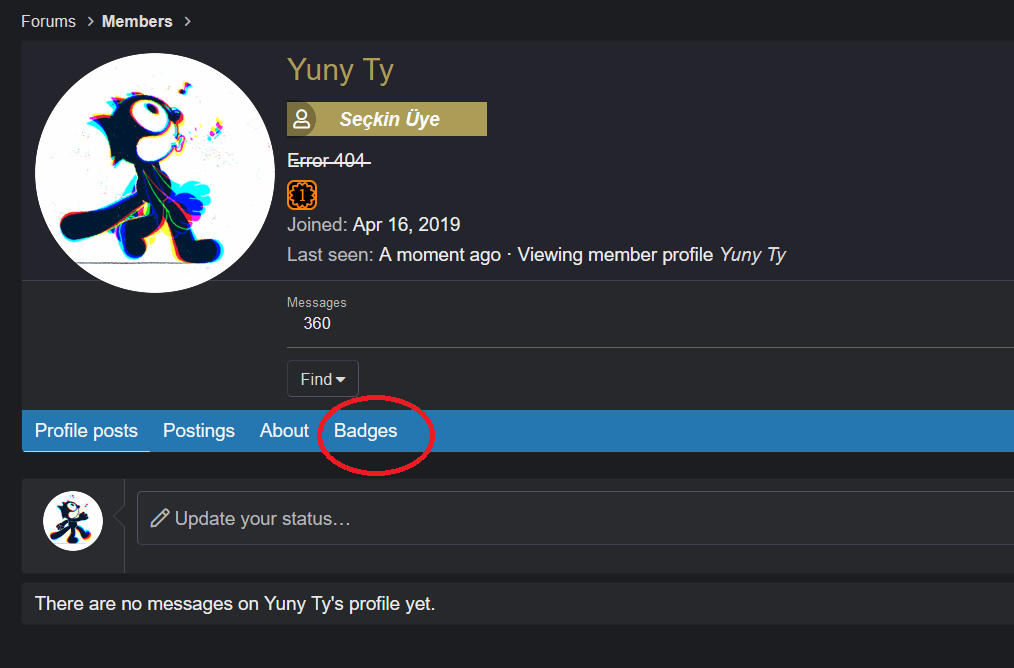Image resolution: width=1014 pixels, height=668 pixels.
Task: Click the small avatar beside the status box
Action: tap(72, 521)
